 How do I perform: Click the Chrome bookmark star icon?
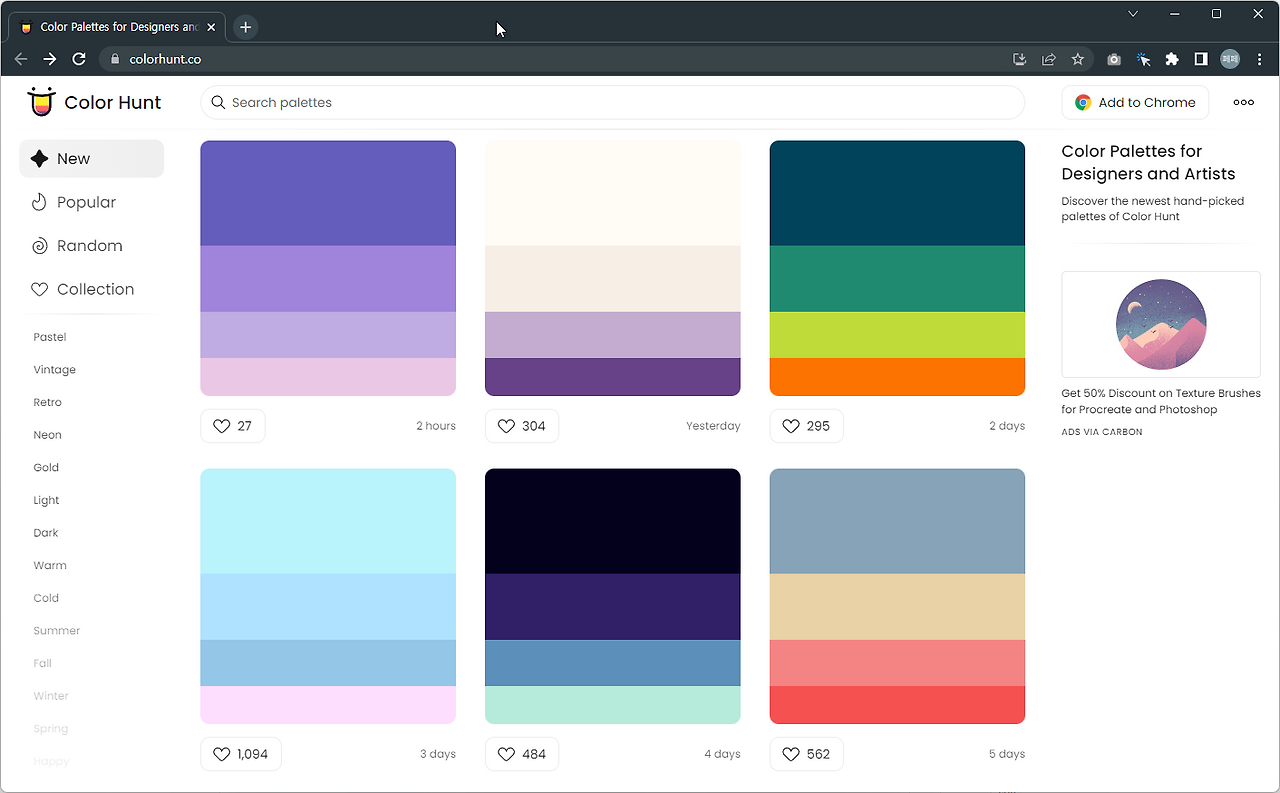coord(1077,59)
